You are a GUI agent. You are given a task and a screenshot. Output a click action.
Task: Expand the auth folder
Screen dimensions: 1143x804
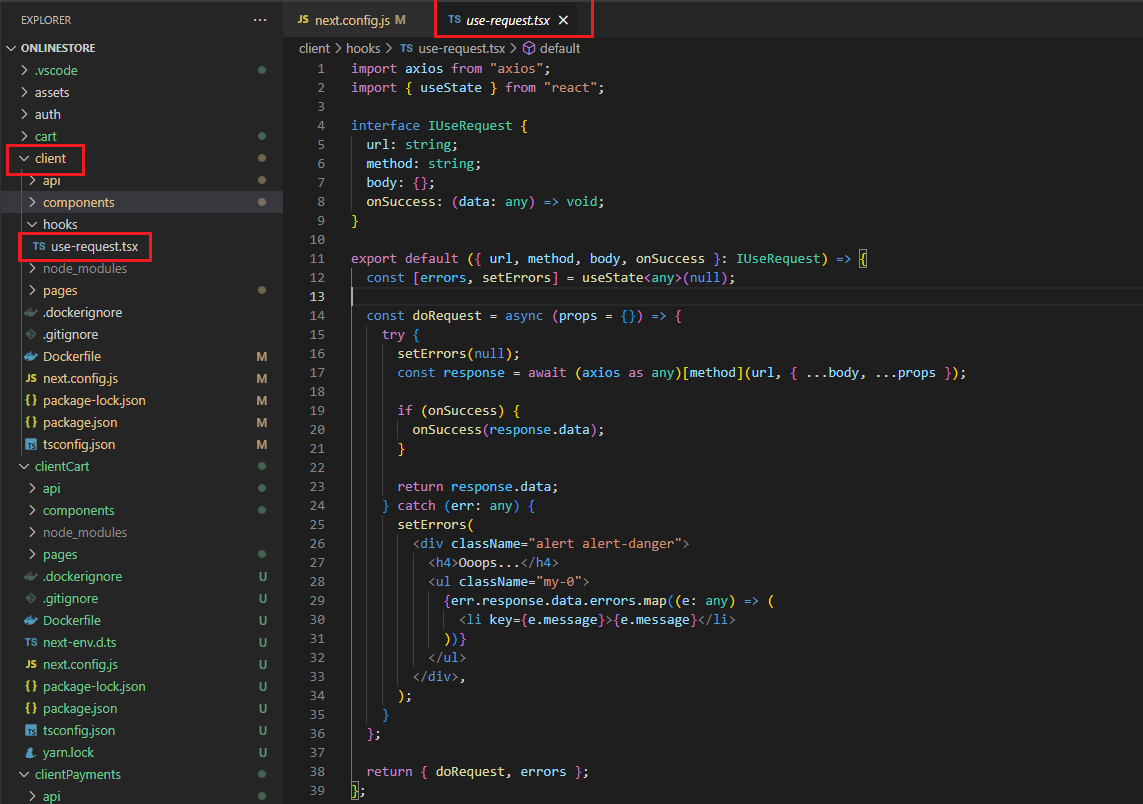(x=47, y=114)
